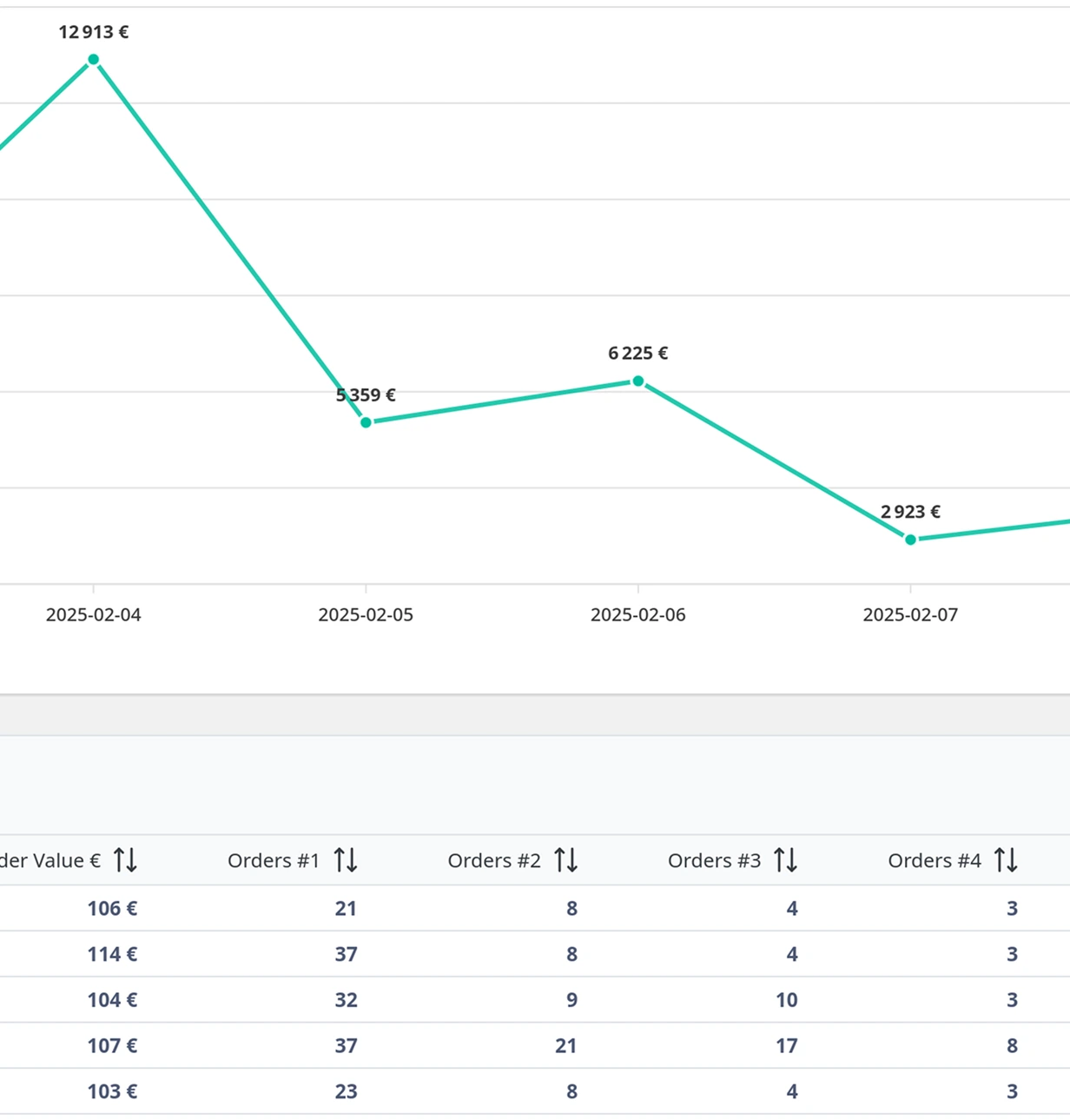Screen dimensions: 1070x1120
Task: Click the 2025-02-04 axis date label
Action: tap(94, 614)
